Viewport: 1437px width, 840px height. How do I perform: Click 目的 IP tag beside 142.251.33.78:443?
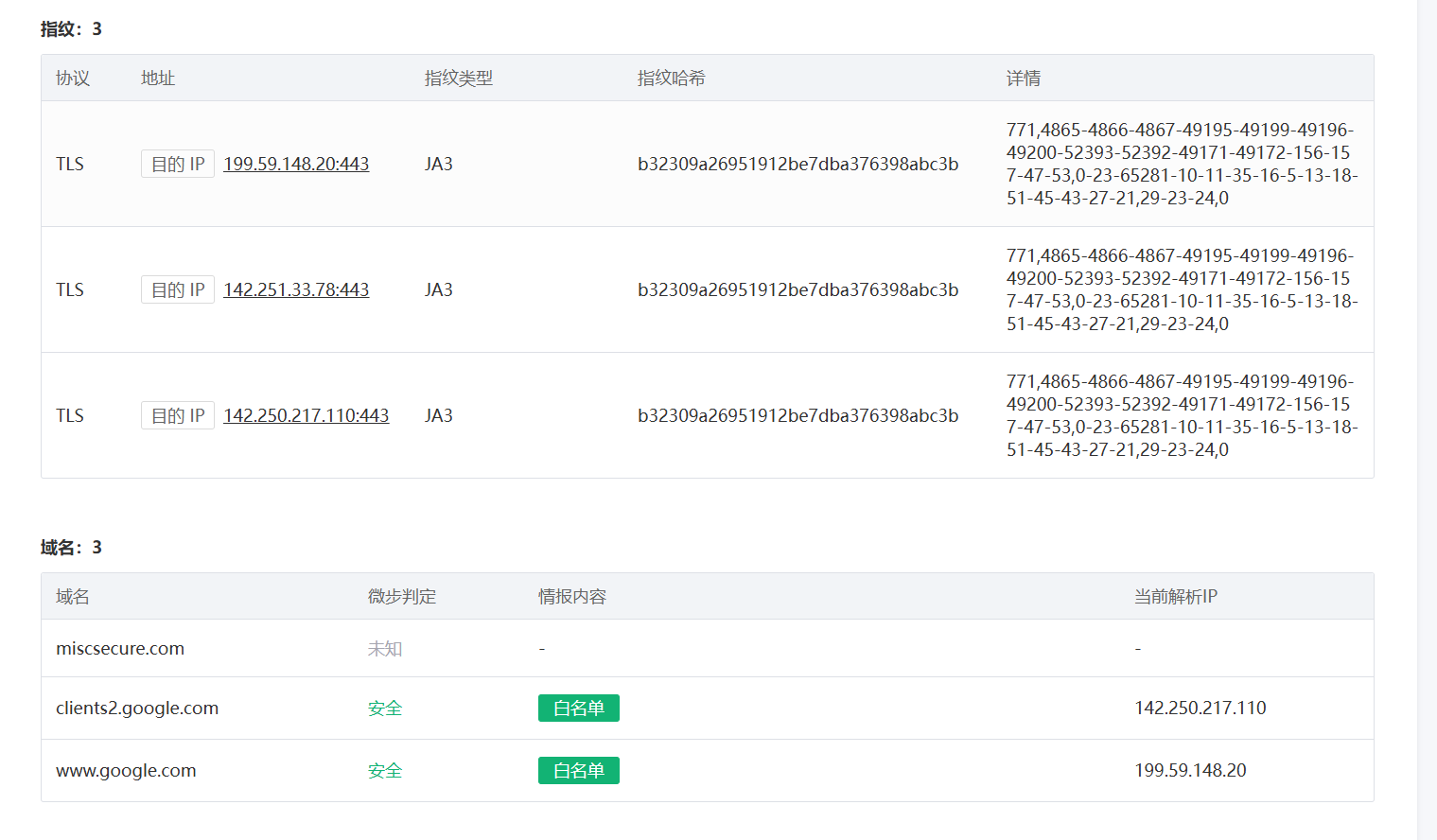178,289
